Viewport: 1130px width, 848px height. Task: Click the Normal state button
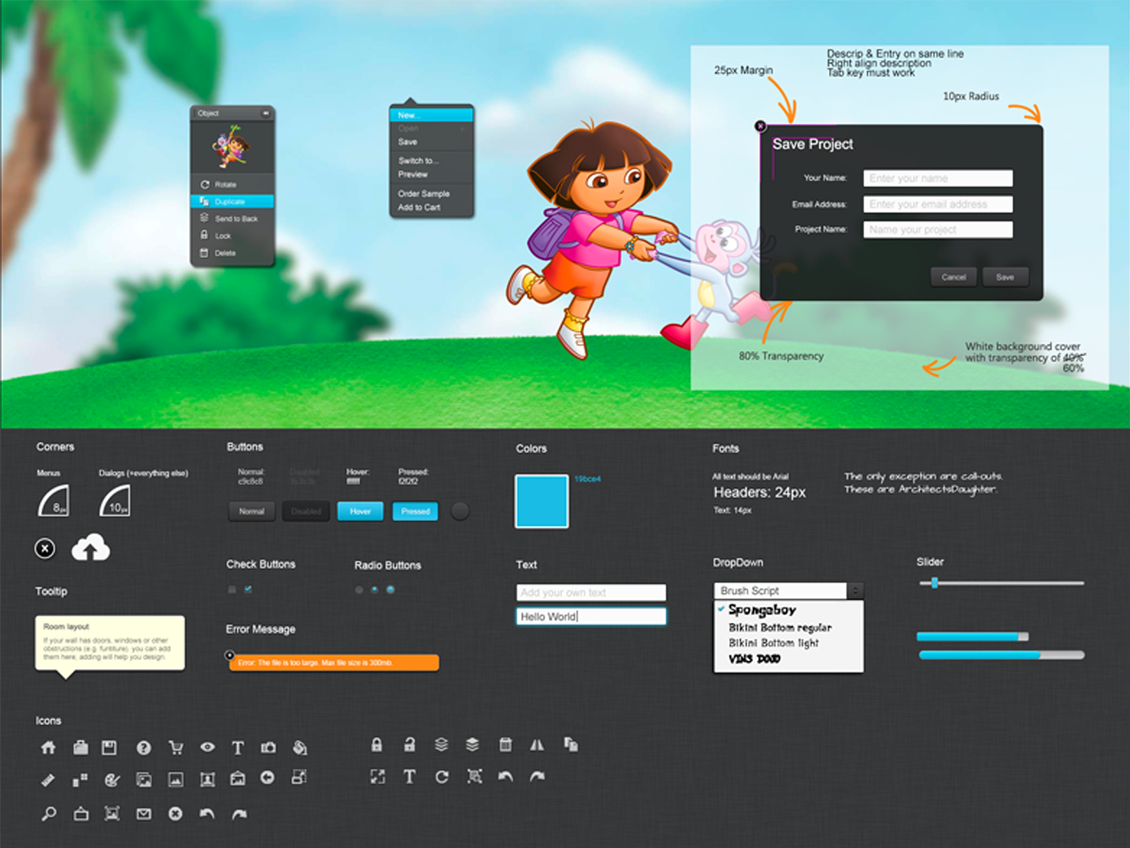tap(252, 511)
